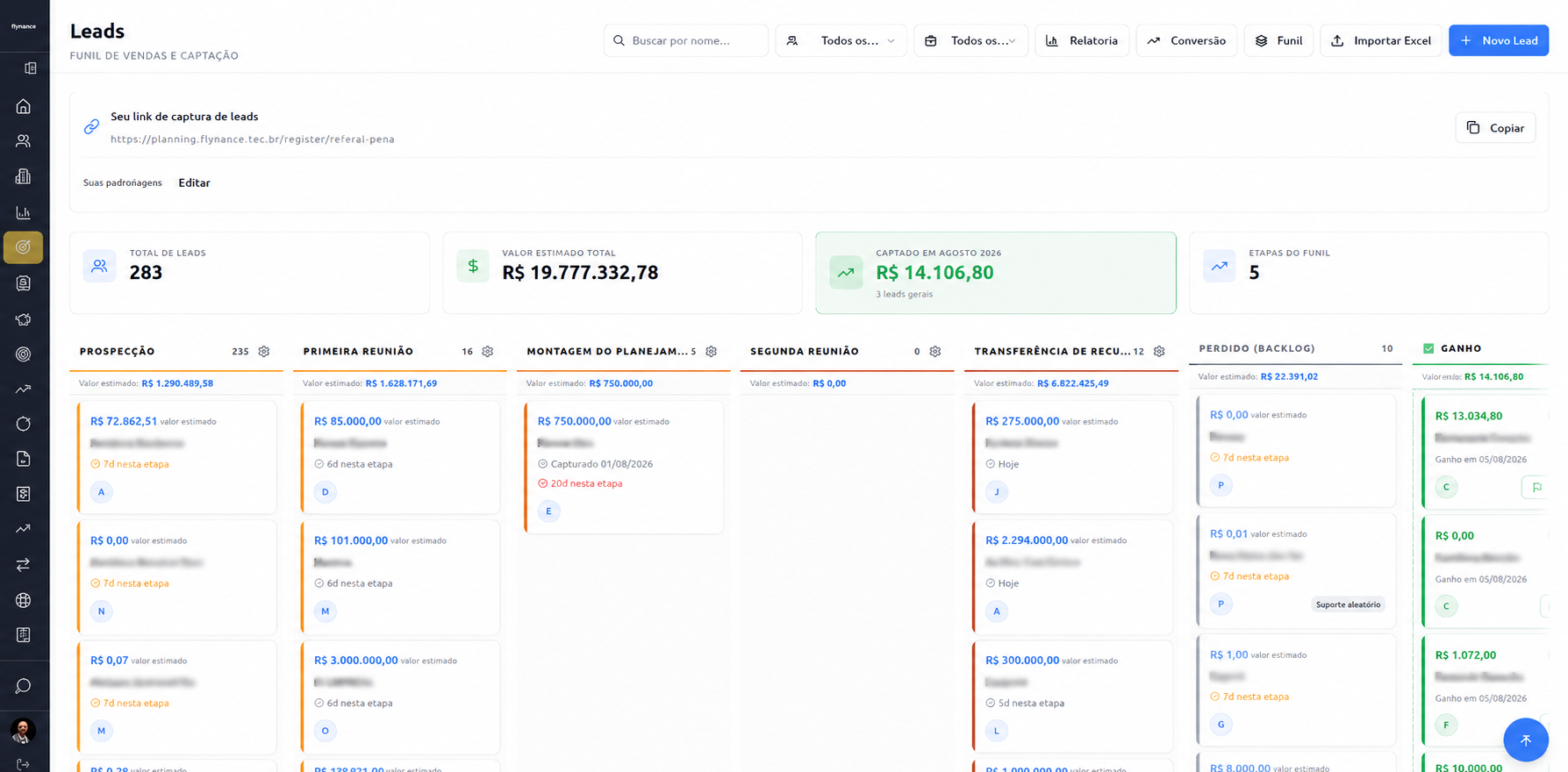Open the Funil view

(1278, 40)
